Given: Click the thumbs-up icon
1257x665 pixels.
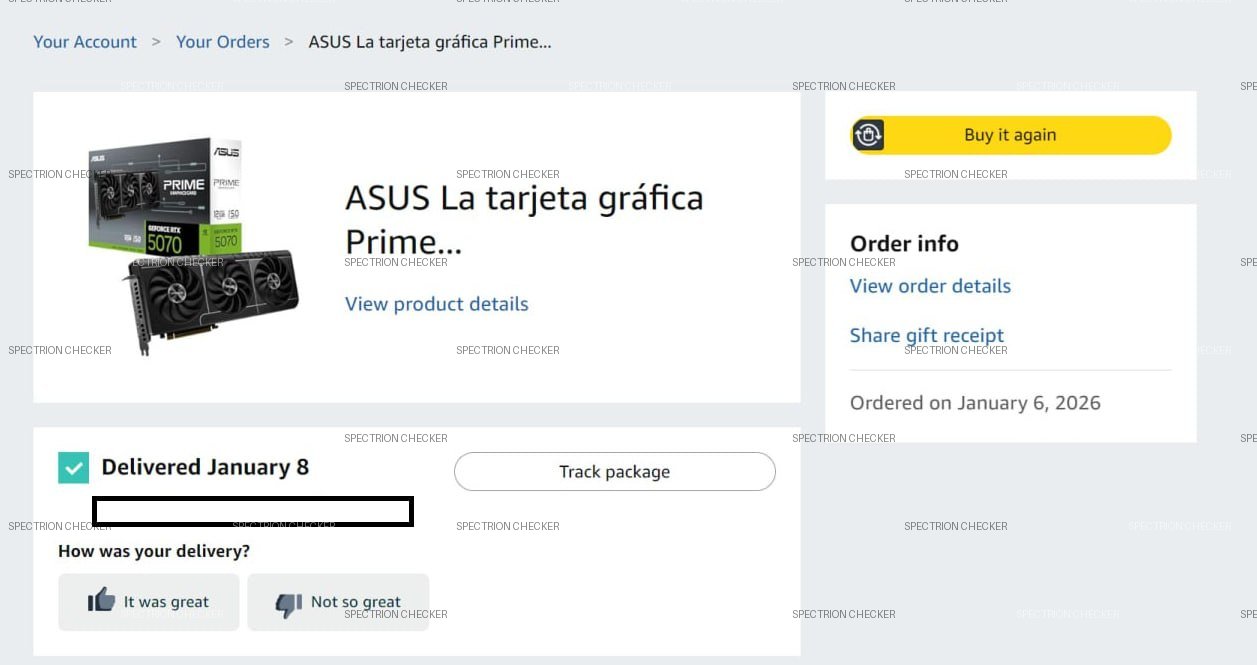Looking at the screenshot, I should coord(101,600).
